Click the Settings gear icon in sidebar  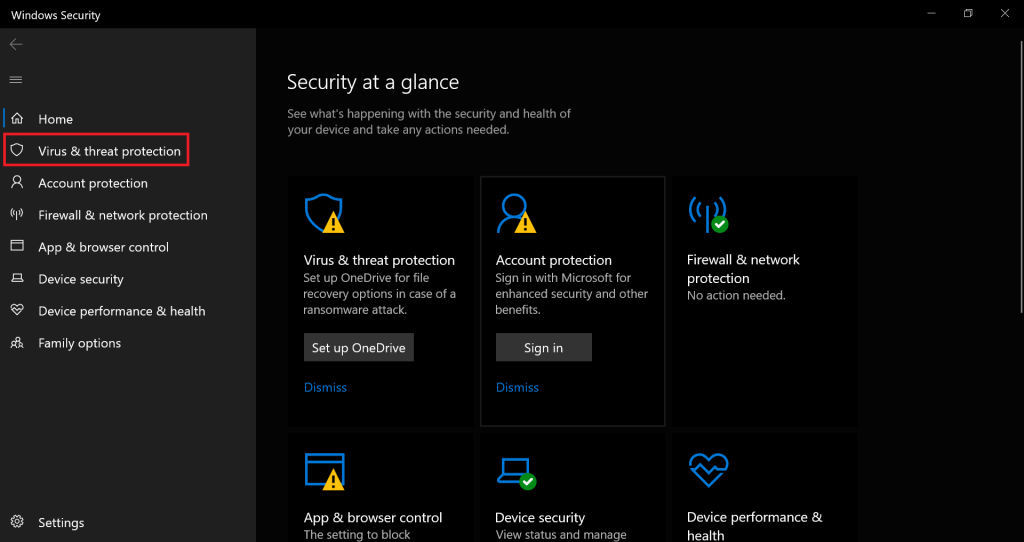tap(17, 522)
